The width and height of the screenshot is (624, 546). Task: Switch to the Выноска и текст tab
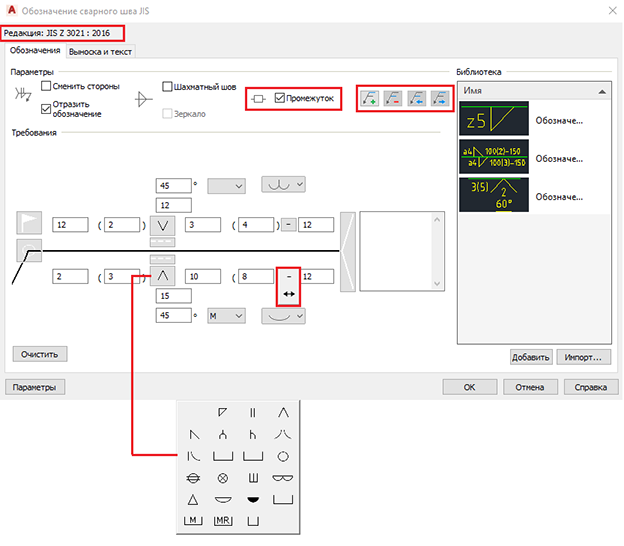(100, 52)
